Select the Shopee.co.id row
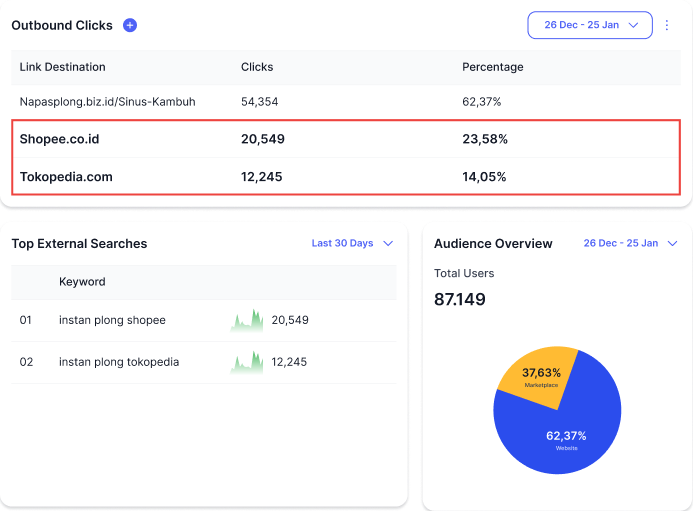Image resolution: width=693 pixels, height=511 pixels. point(60,139)
